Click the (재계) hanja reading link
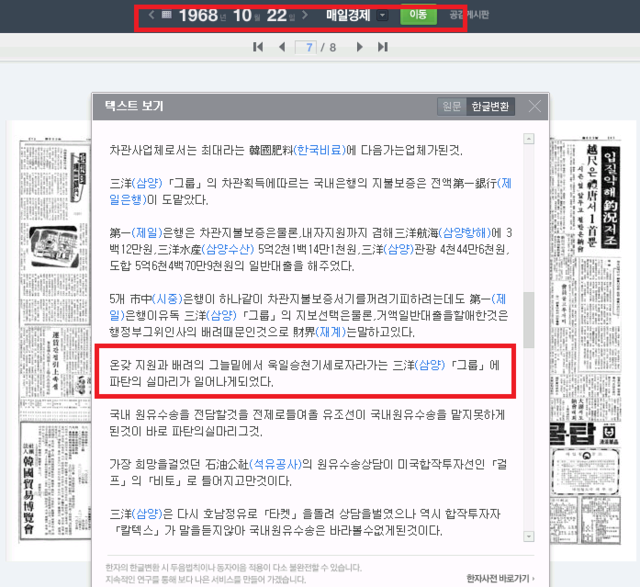Viewport: 640px width, 587px height. coord(331,332)
